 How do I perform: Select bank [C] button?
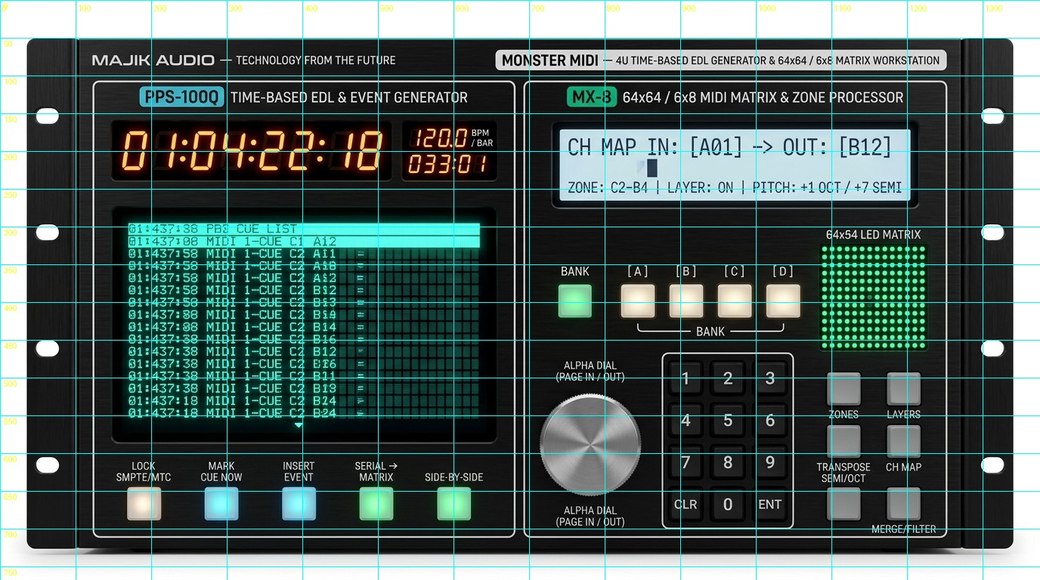pos(734,301)
